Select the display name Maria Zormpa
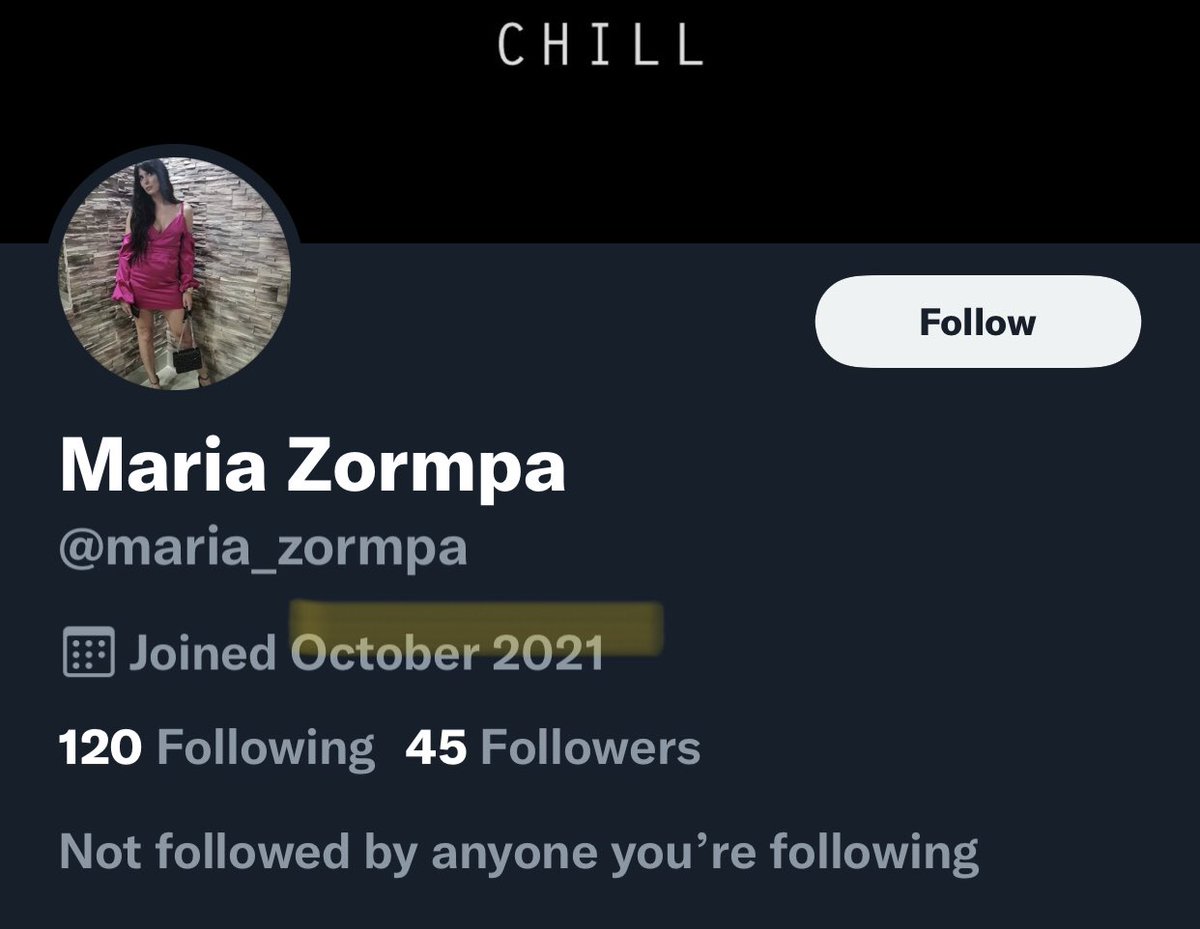Viewport: 1200px width, 929px height. coord(313,466)
